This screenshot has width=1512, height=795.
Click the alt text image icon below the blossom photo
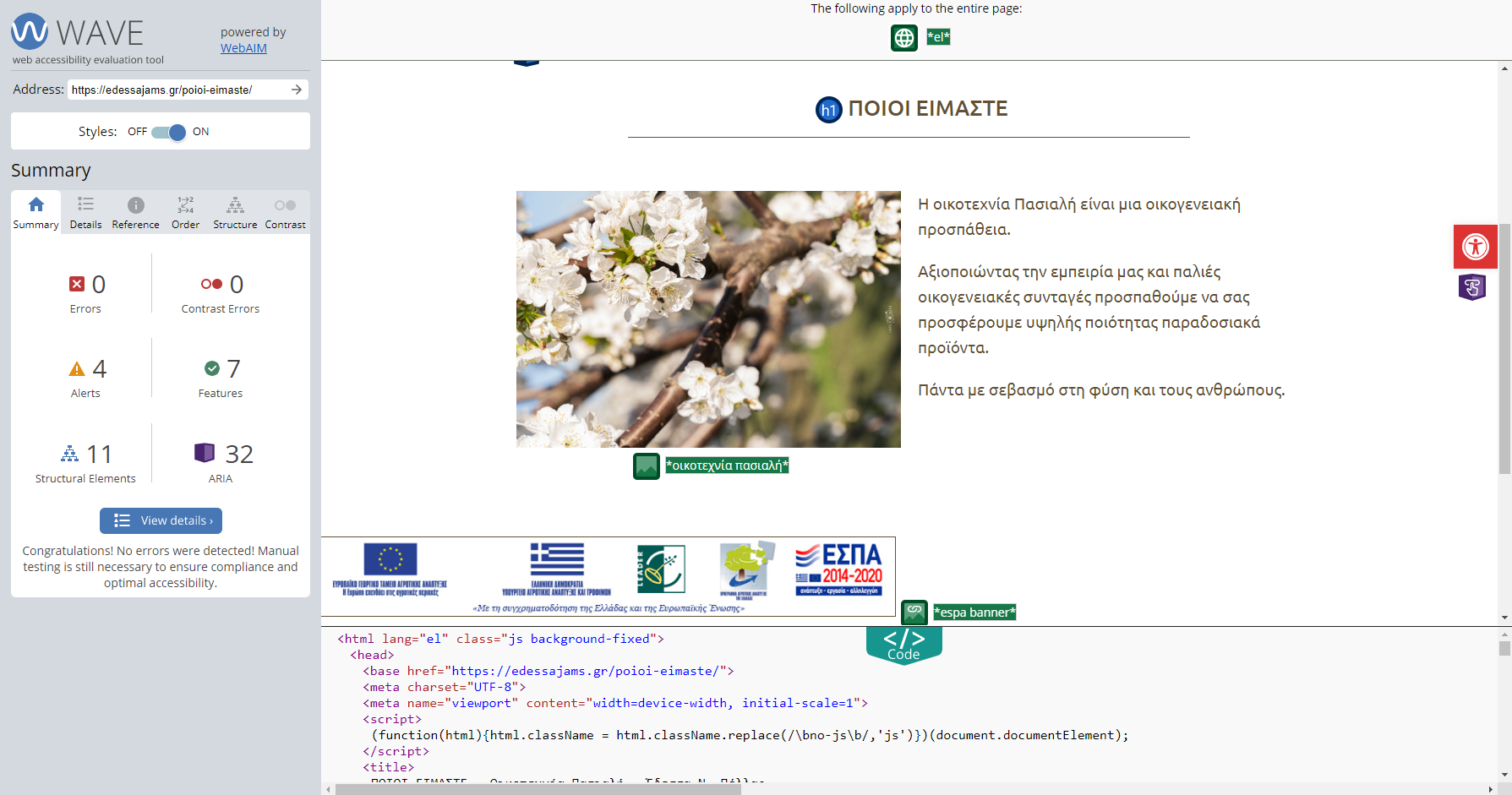pyautogui.click(x=646, y=466)
